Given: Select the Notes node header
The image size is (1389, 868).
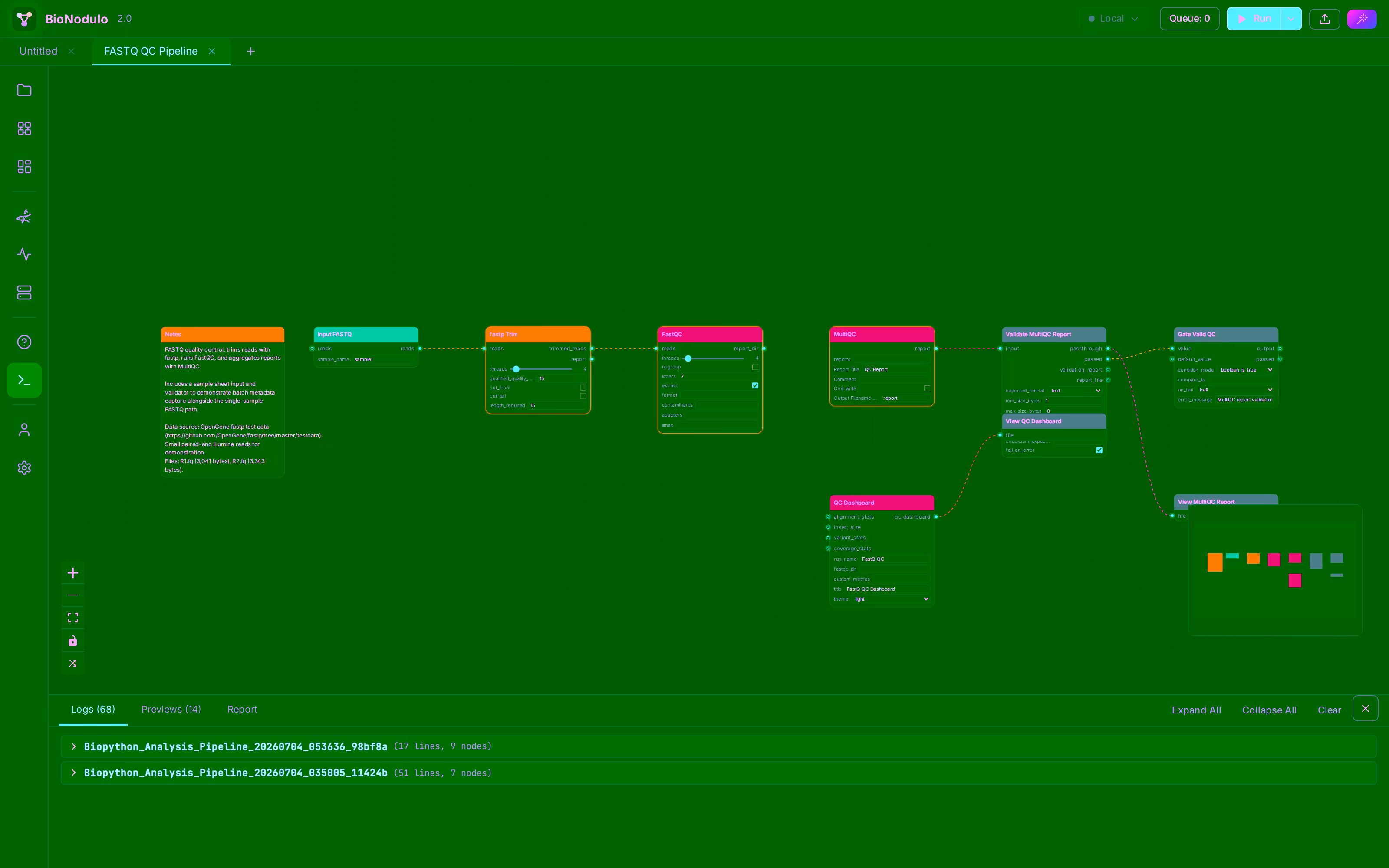Looking at the screenshot, I should (x=223, y=334).
